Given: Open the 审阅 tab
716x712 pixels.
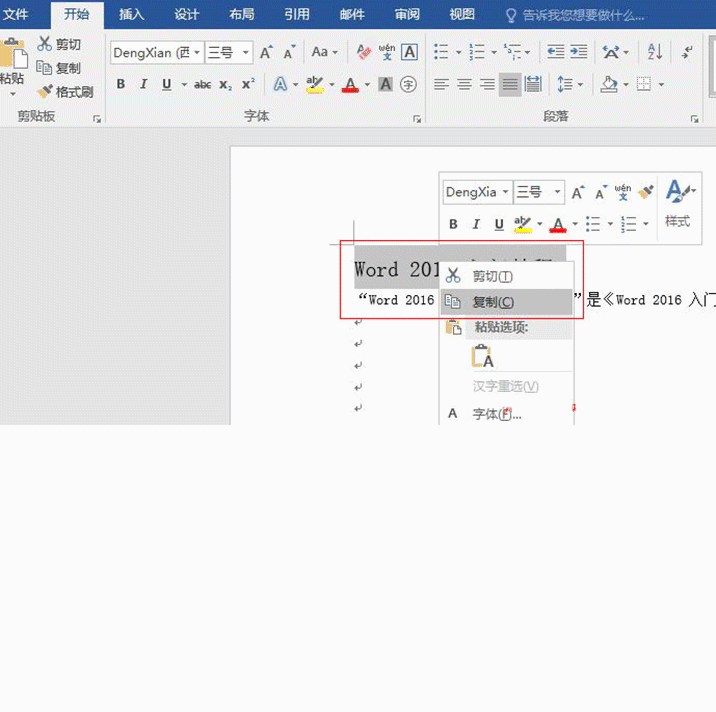Looking at the screenshot, I should click(407, 14).
